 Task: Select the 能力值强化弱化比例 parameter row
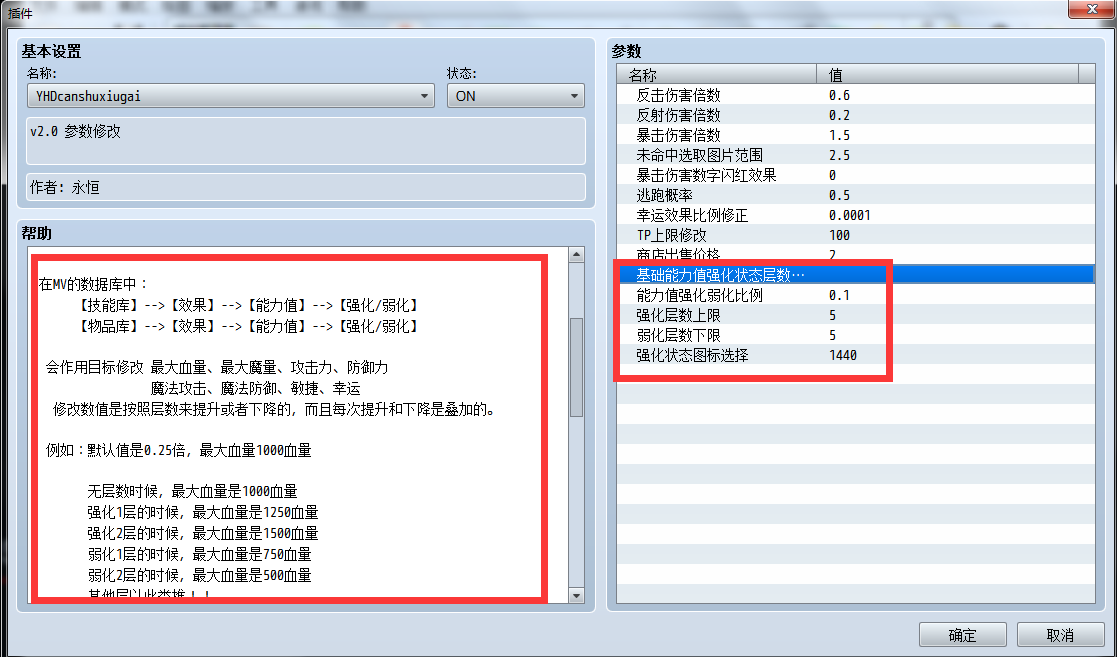(x=856, y=294)
